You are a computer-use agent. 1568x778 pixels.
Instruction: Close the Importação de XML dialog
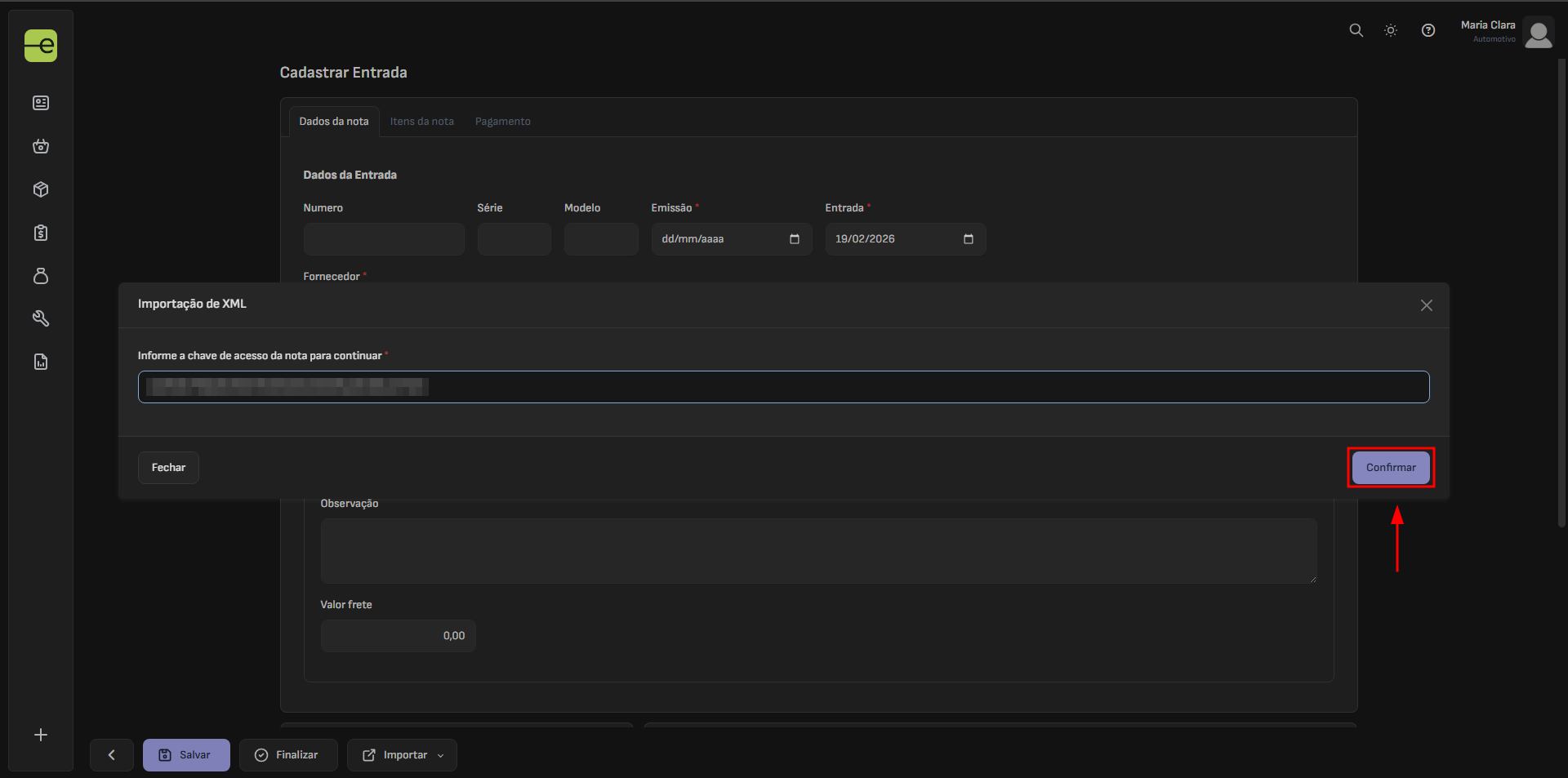[1426, 305]
